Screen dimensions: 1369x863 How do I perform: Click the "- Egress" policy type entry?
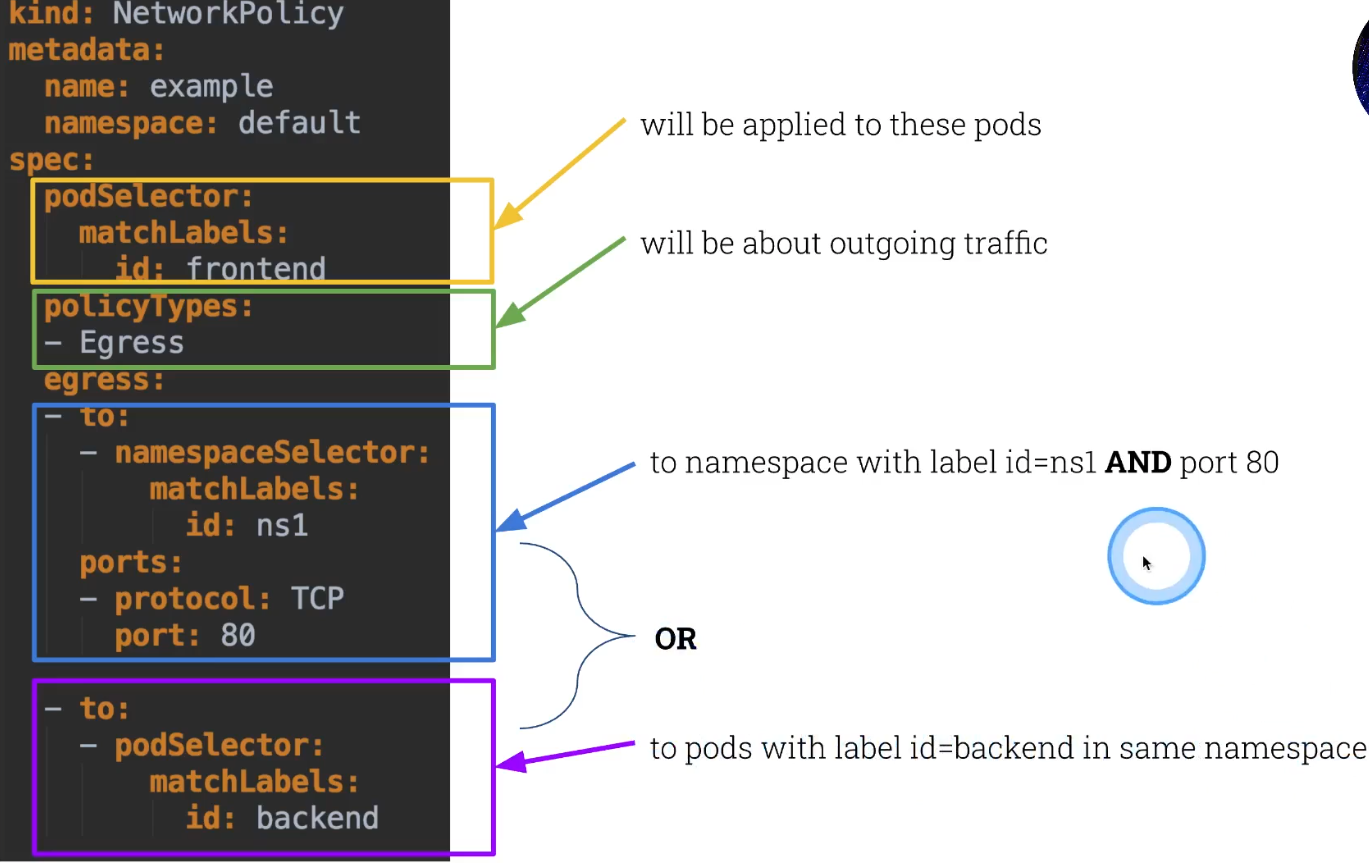click(114, 343)
